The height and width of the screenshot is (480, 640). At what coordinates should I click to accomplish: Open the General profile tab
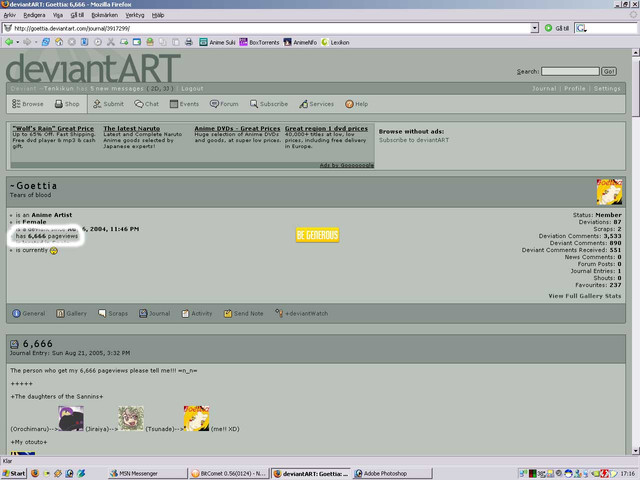click(29, 313)
